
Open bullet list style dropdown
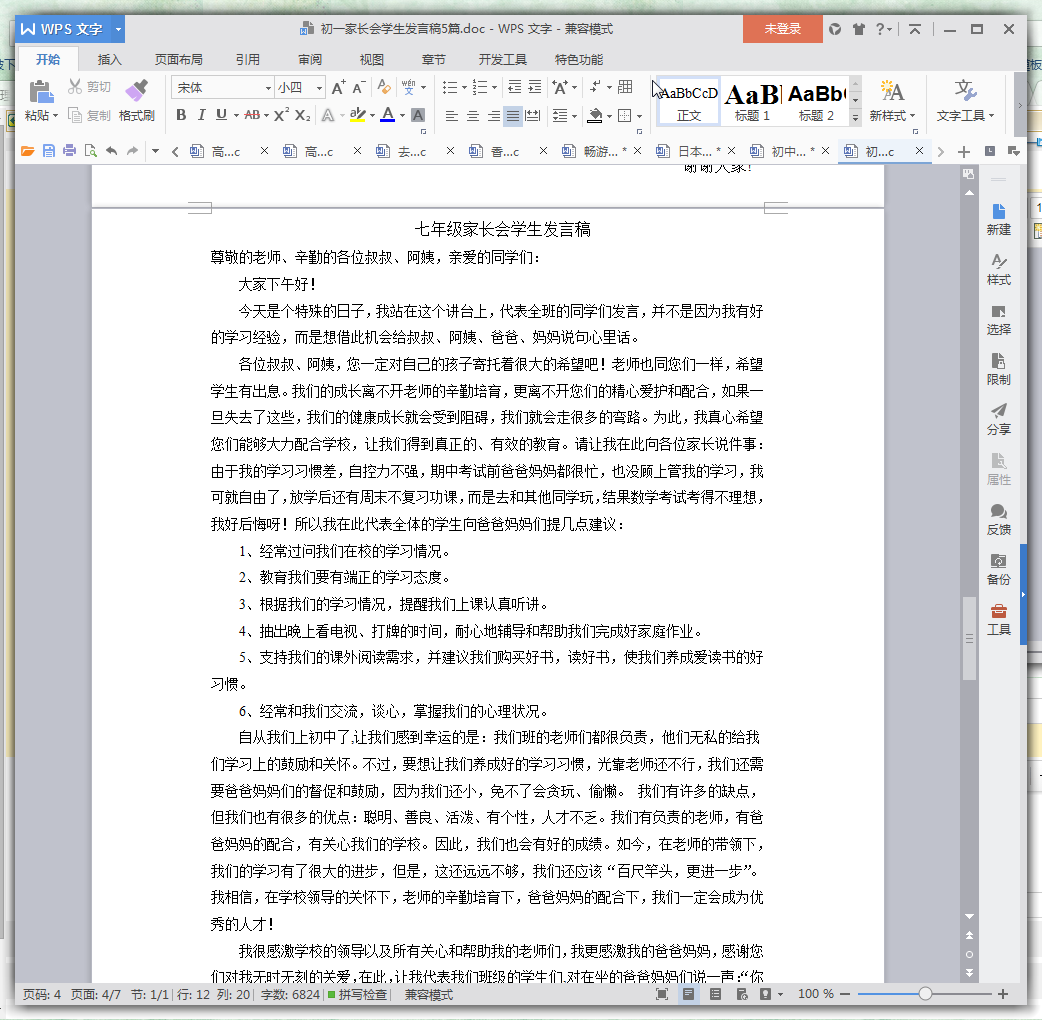(x=464, y=88)
